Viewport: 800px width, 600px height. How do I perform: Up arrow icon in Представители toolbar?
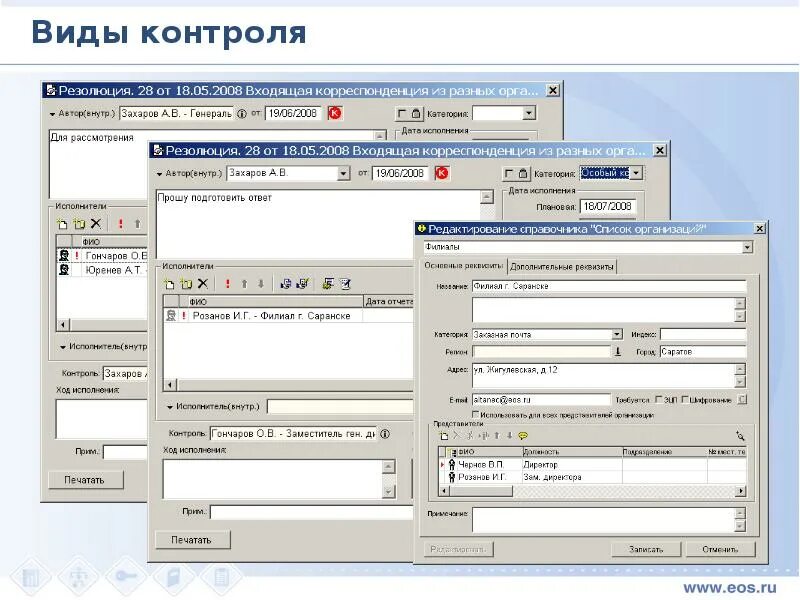click(x=496, y=436)
